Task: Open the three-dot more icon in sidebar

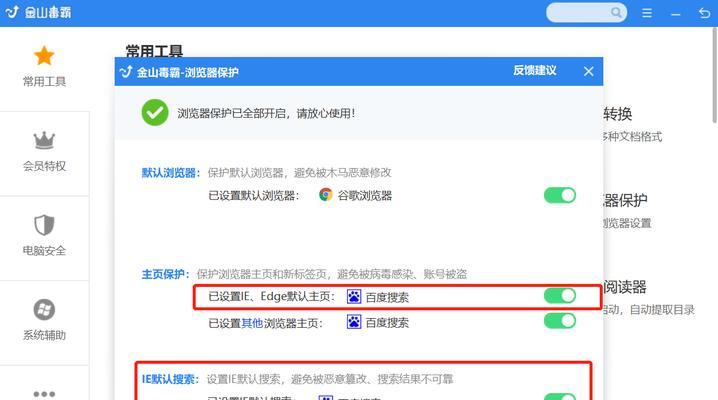Action: pos(44,394)
